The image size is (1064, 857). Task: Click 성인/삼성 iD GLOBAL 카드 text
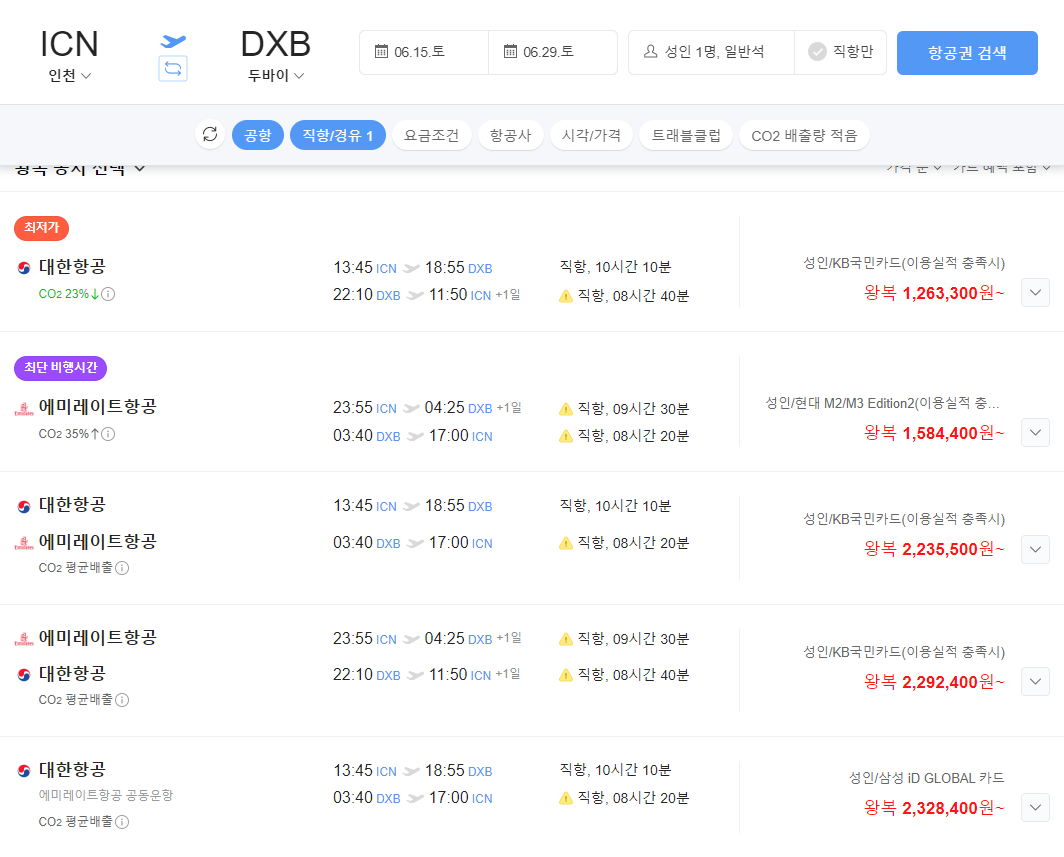[x=926, y=778]
